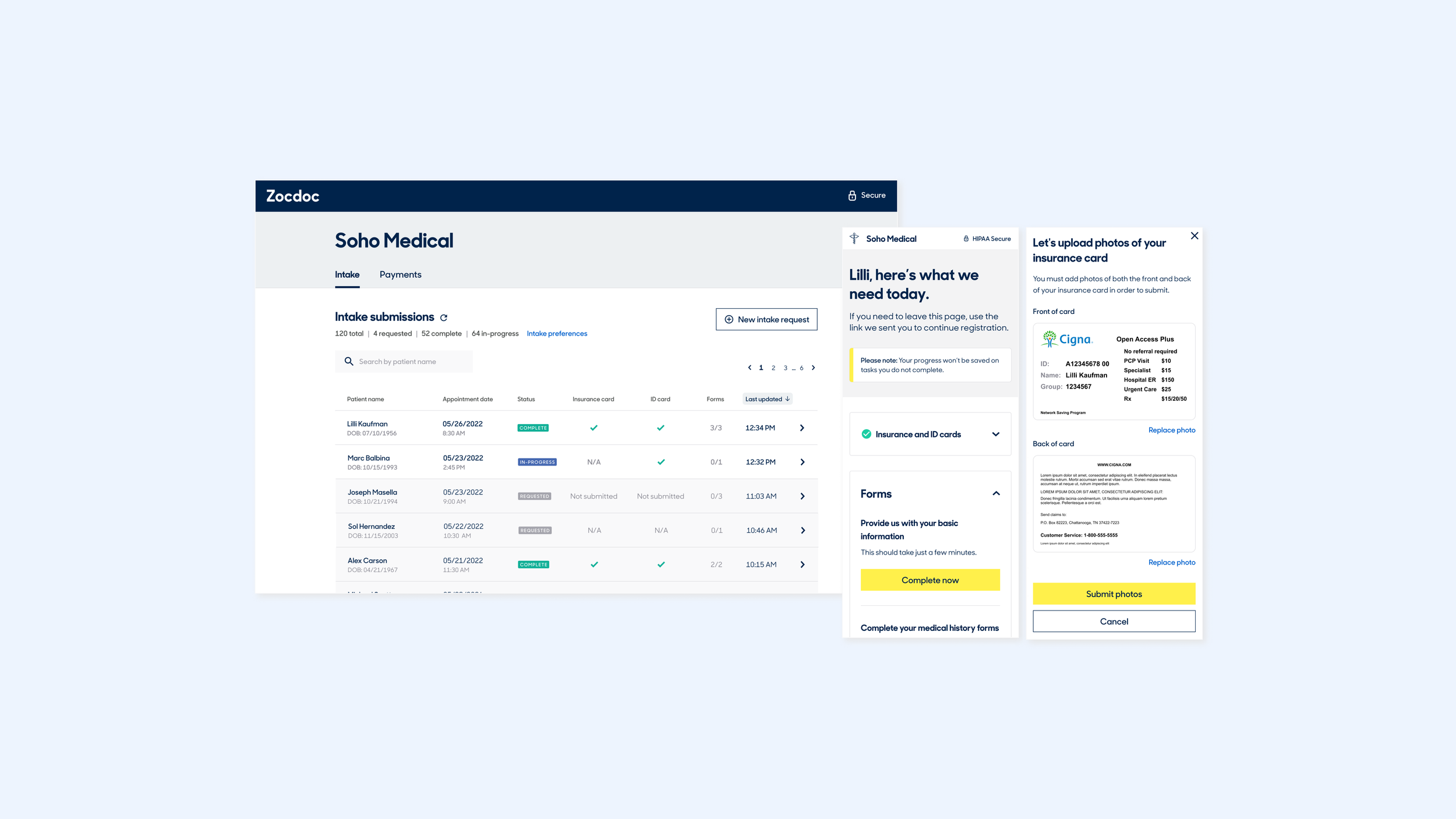Sort by Last updated column

click(768, 399)
